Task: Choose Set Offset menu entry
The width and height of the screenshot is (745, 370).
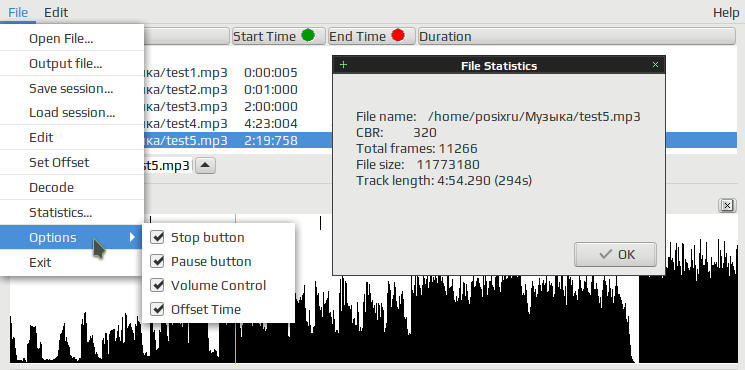Action: click(72, 163)
